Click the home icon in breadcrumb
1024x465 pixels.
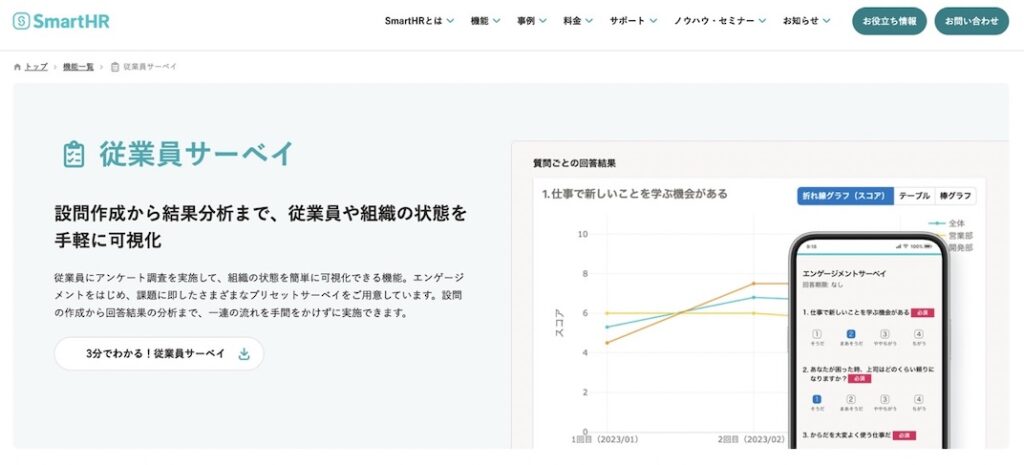click(18, 67)
